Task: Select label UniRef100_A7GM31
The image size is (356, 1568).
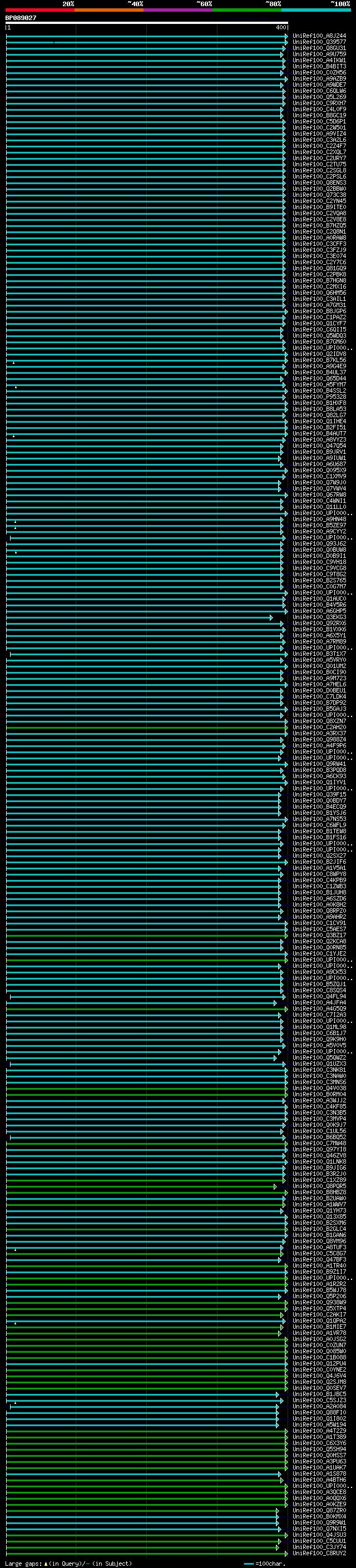Action: pyautogui.click(x=319, y=305)
